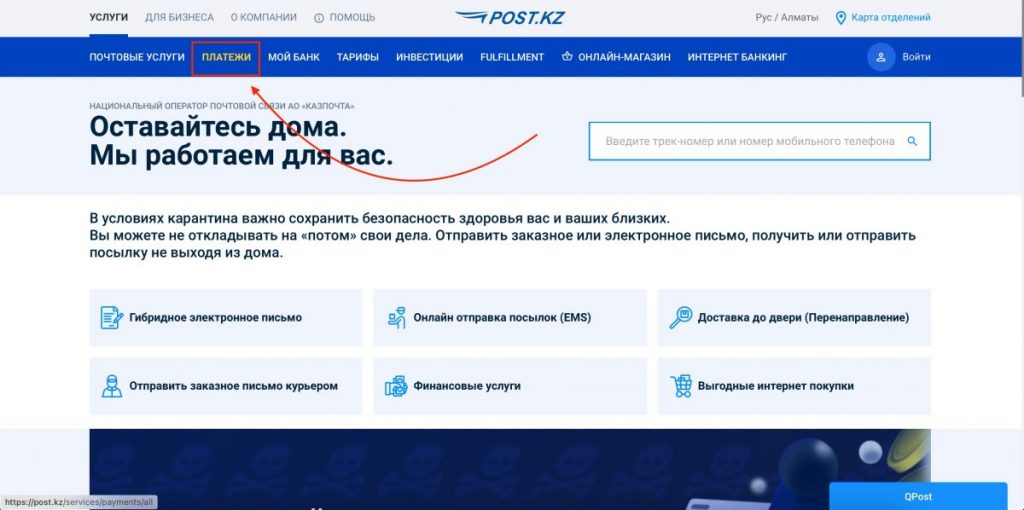Open the ДЛЯ БИЗНЕСА top tab
The width and height of the screenshot is (1024, 510).
[x=179, y=18]
